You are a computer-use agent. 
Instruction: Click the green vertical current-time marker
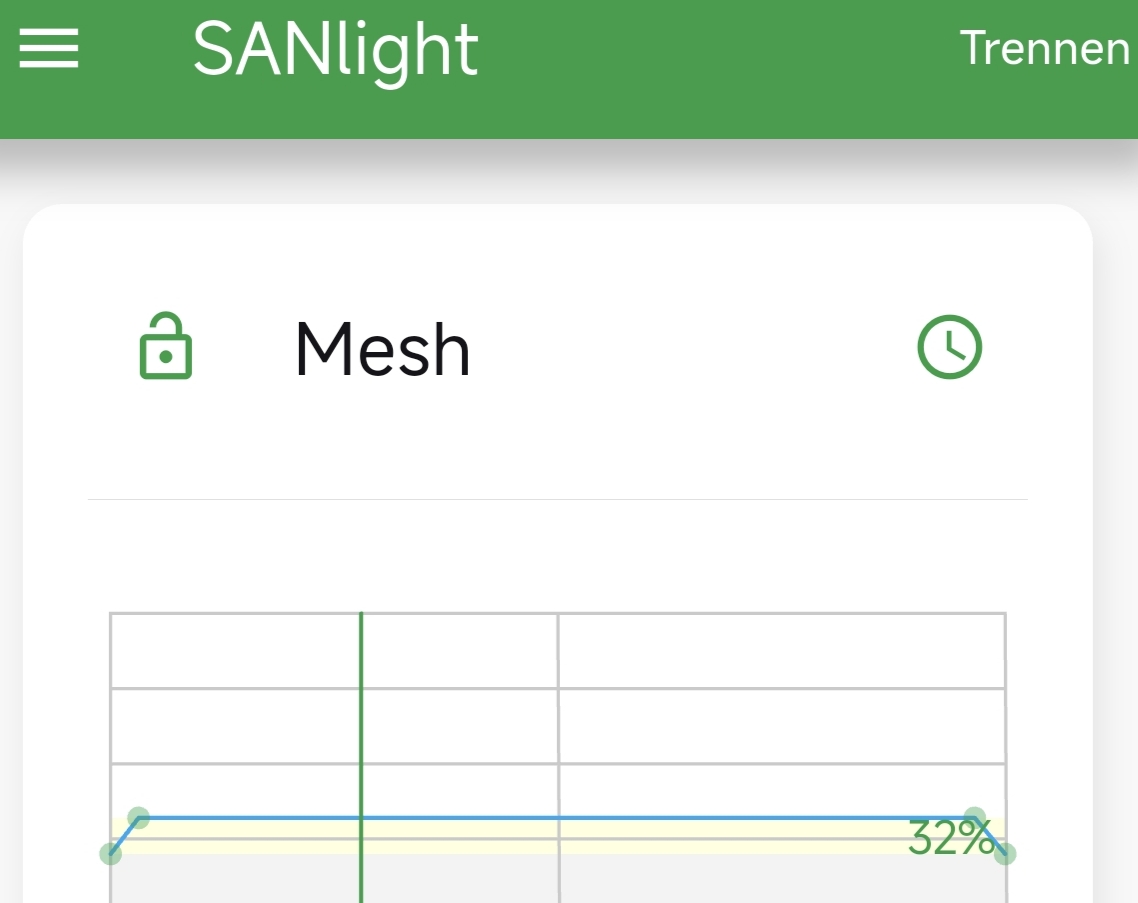(361, 755)
